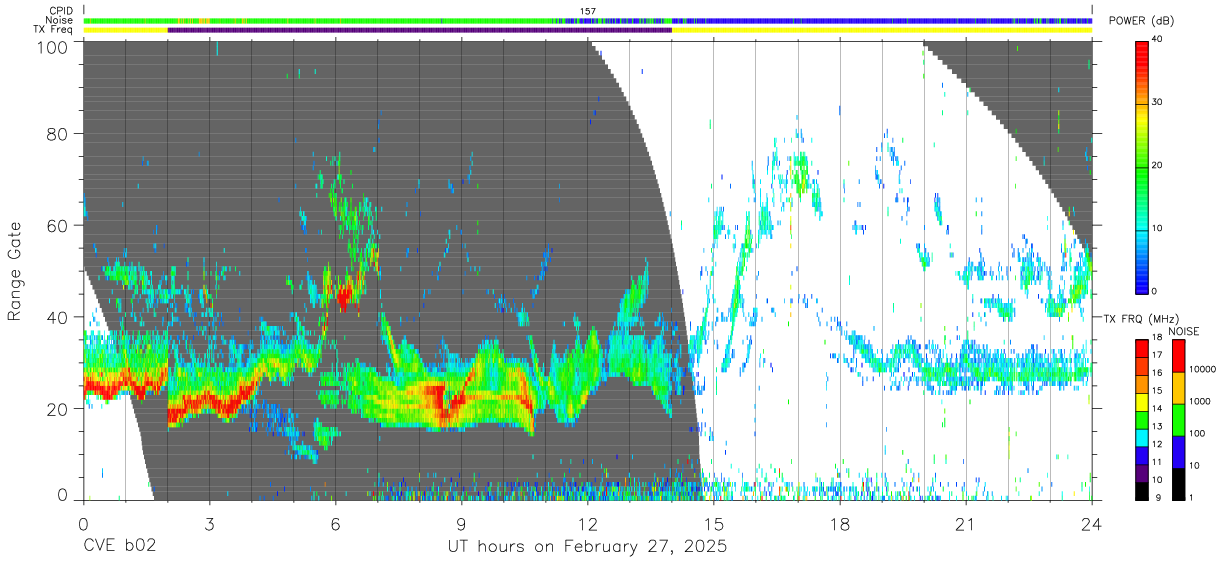The image size is (1228, 567).
Task: Click the 10000 label on noise scale
Action: (1204, 369)
